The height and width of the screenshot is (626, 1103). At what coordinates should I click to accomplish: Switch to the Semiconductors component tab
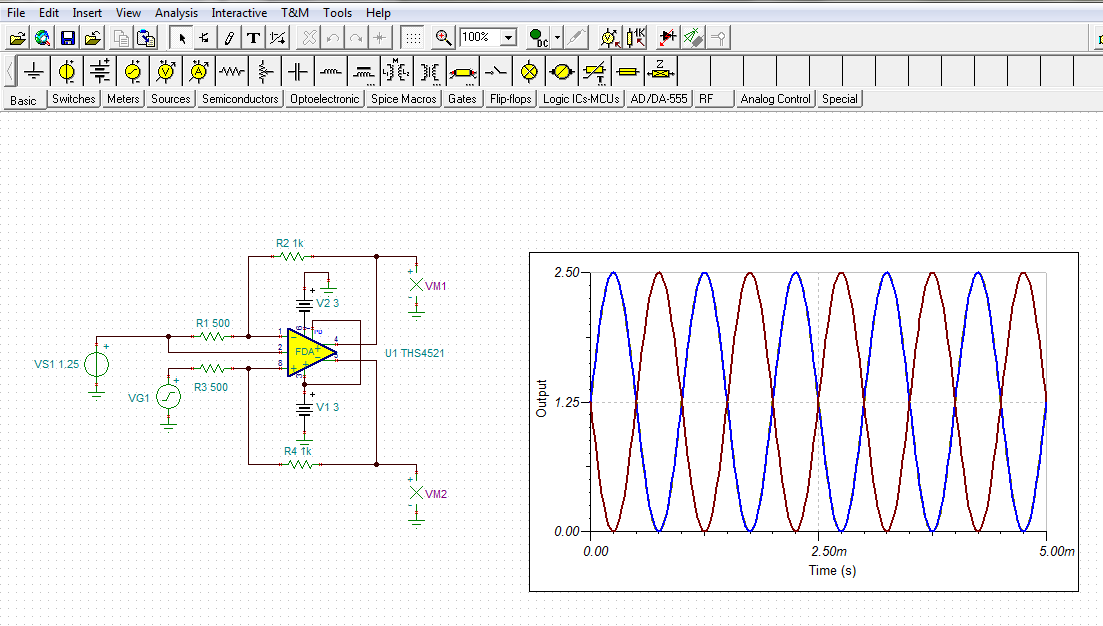point(240,99)
